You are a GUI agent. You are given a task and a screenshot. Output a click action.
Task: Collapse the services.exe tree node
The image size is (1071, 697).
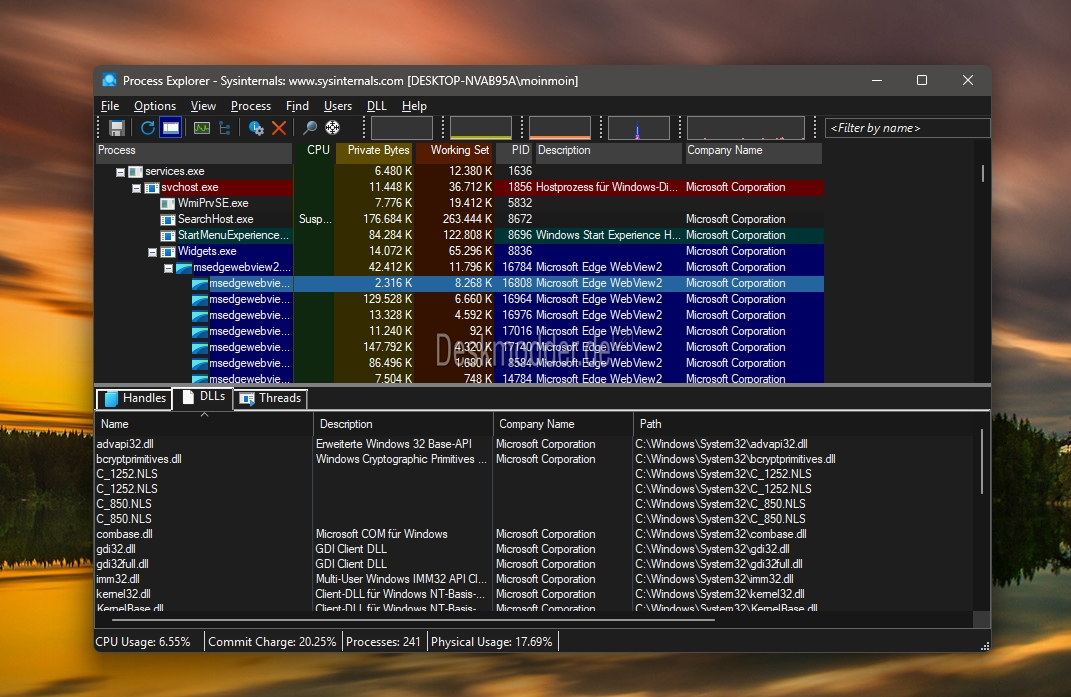coord(120,172)
